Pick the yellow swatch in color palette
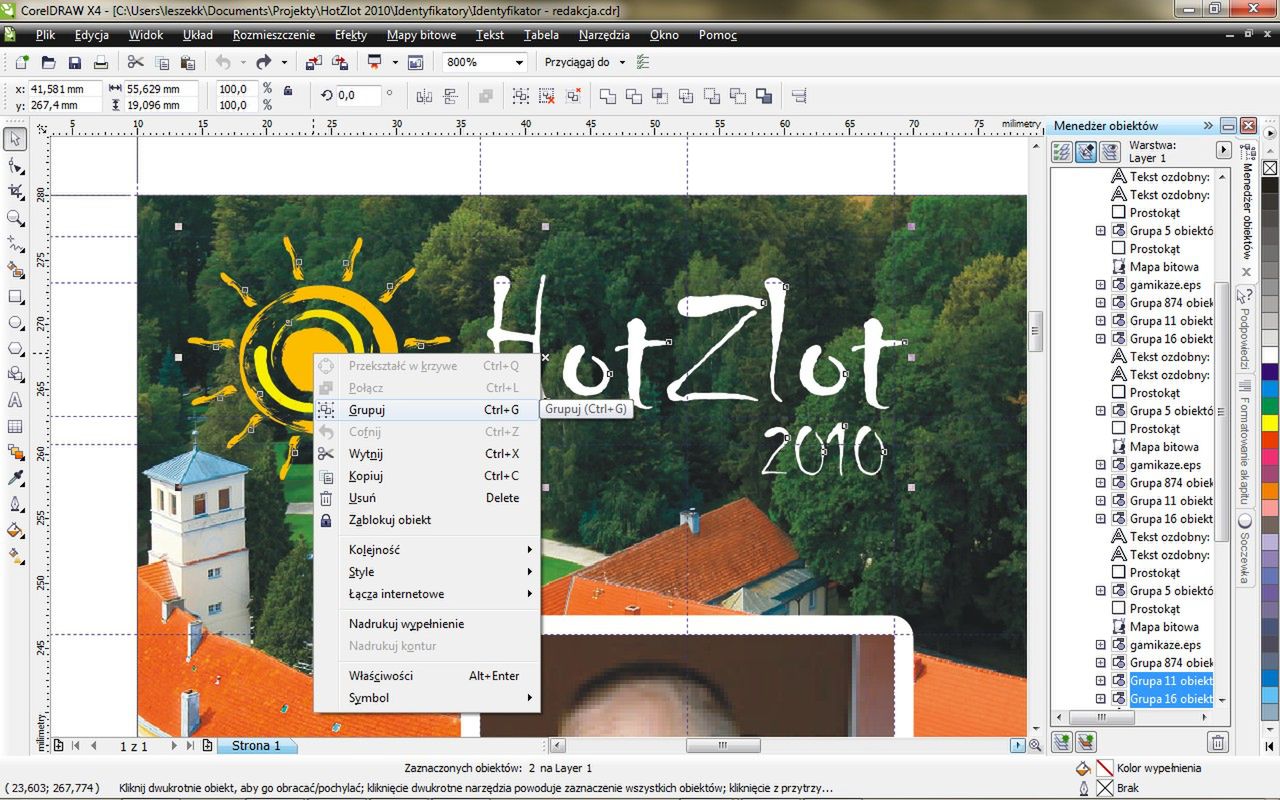This screenshot has height=800, width=1280. (x=1270, y=421)
